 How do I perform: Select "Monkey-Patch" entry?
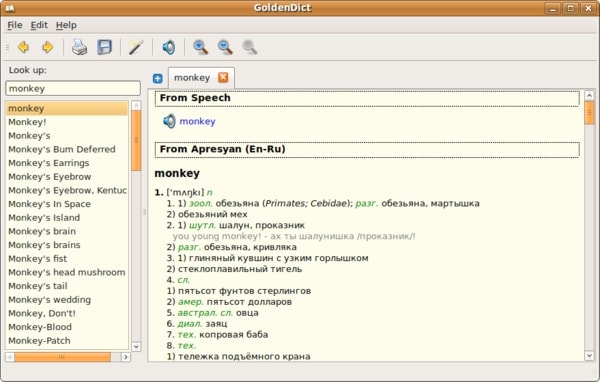coord(67,341)
